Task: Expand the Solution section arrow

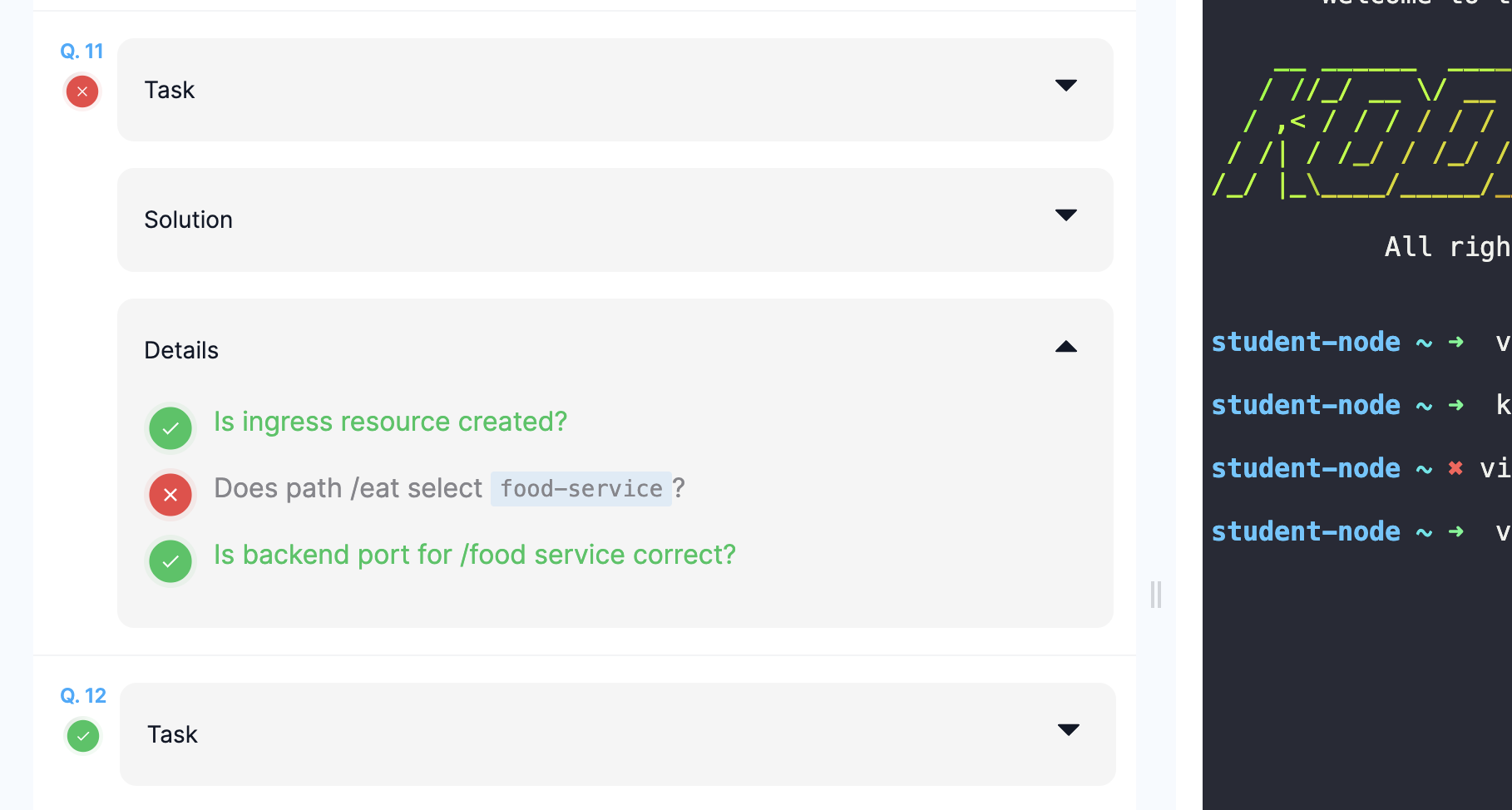Action: [x=1065, y=215]
